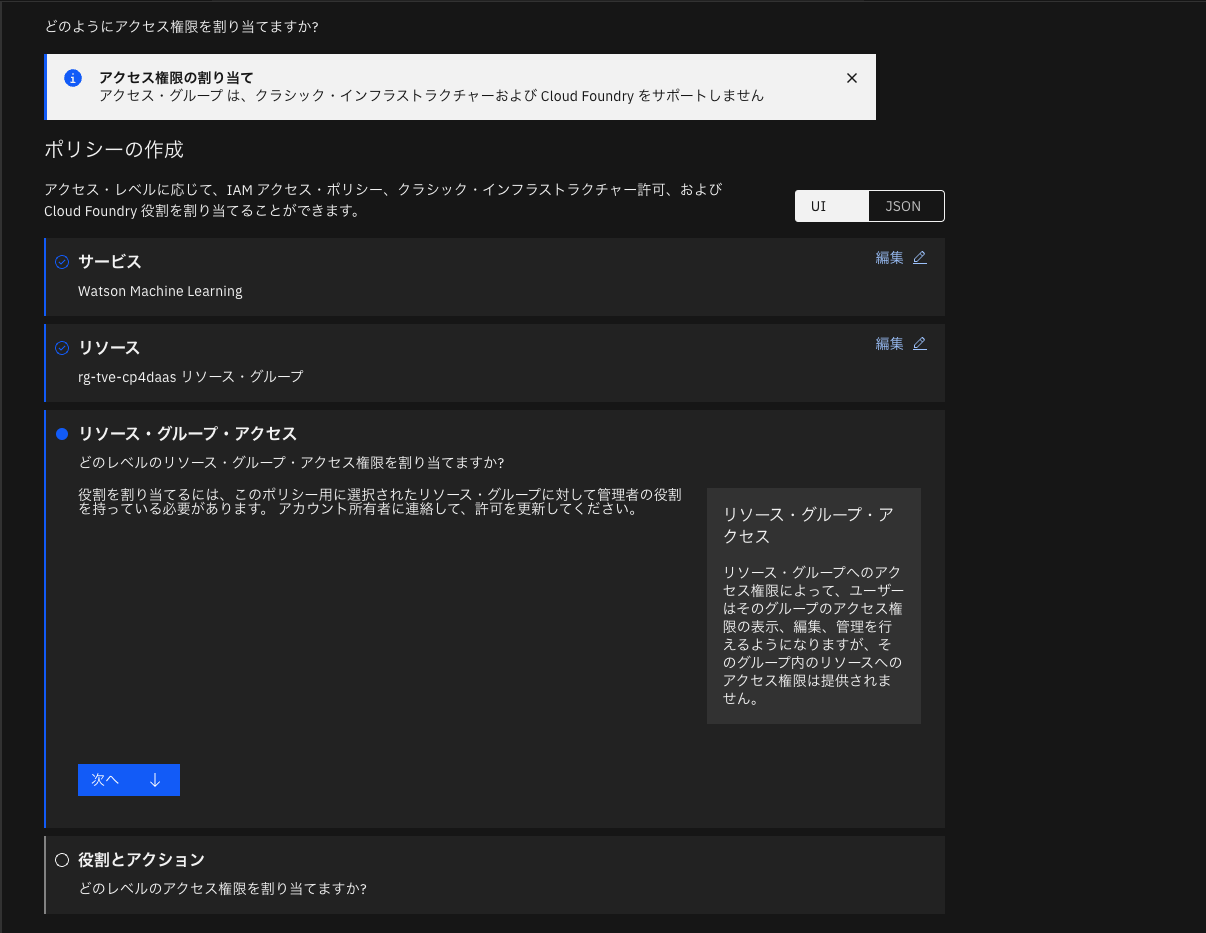Click the 次へ button to proceed
The image size is (1206, 933).
[128, 779]
